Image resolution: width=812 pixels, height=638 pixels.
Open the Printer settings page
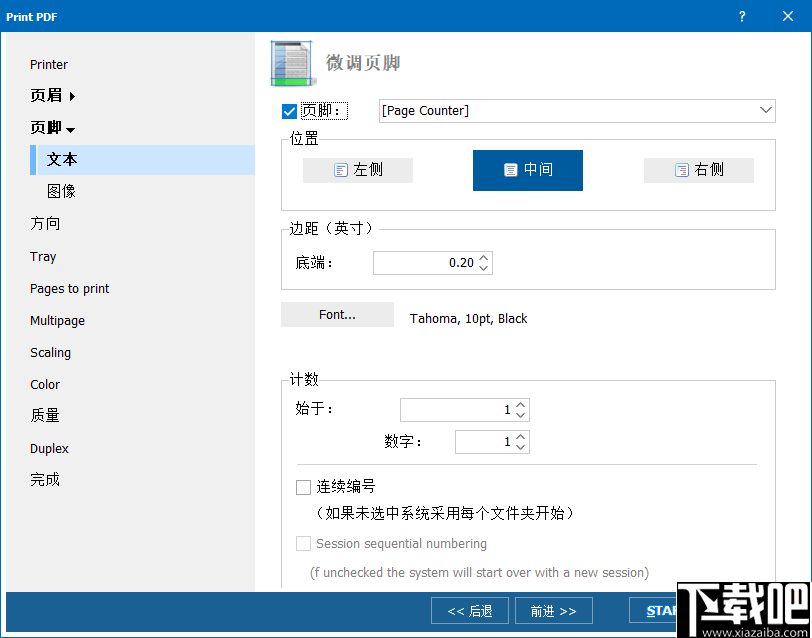49,64
